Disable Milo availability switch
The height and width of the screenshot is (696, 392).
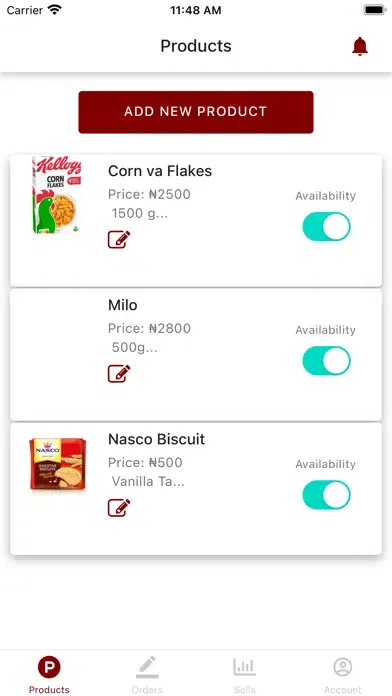(326, 361)
